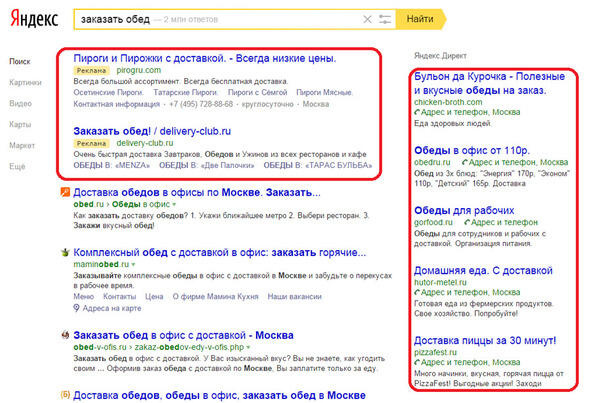Click the map pin icon near Адреса на карте

tap(76, 308)
